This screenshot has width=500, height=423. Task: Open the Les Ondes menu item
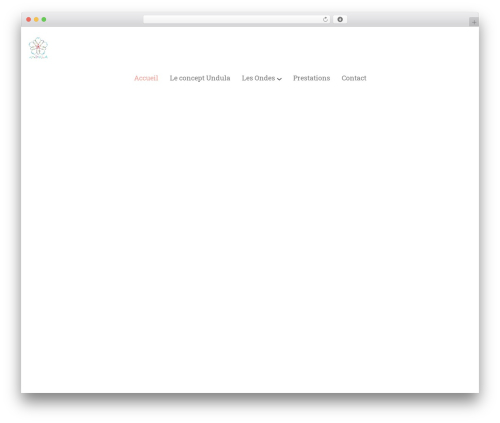258,78
